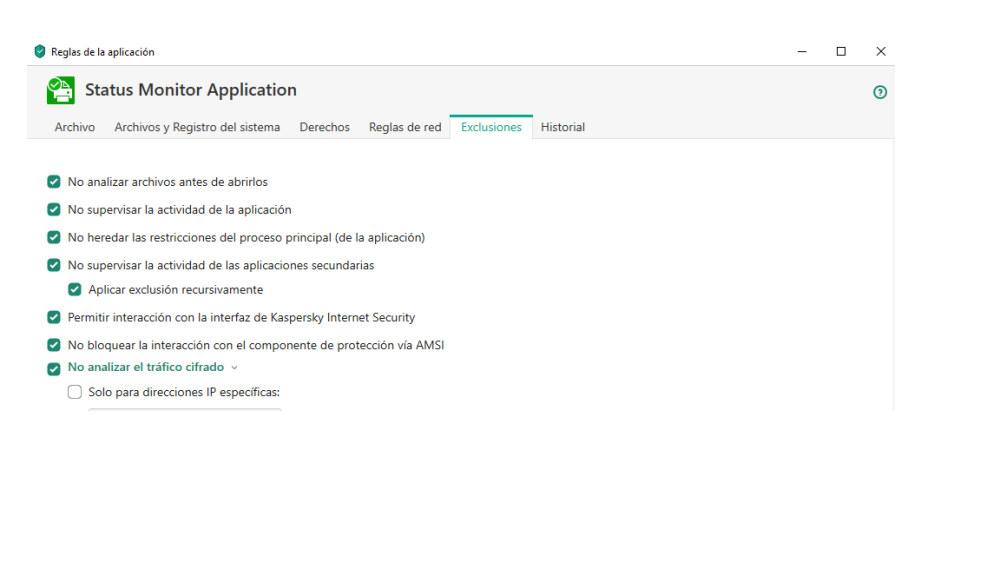Click the IP addresses input field edge

[x=184, y=409]
